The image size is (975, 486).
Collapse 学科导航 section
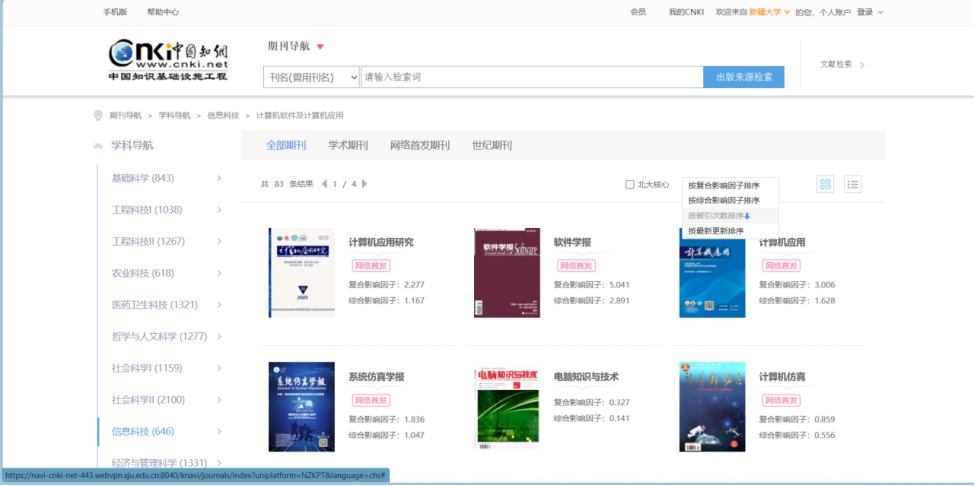(x=98, y=146)
